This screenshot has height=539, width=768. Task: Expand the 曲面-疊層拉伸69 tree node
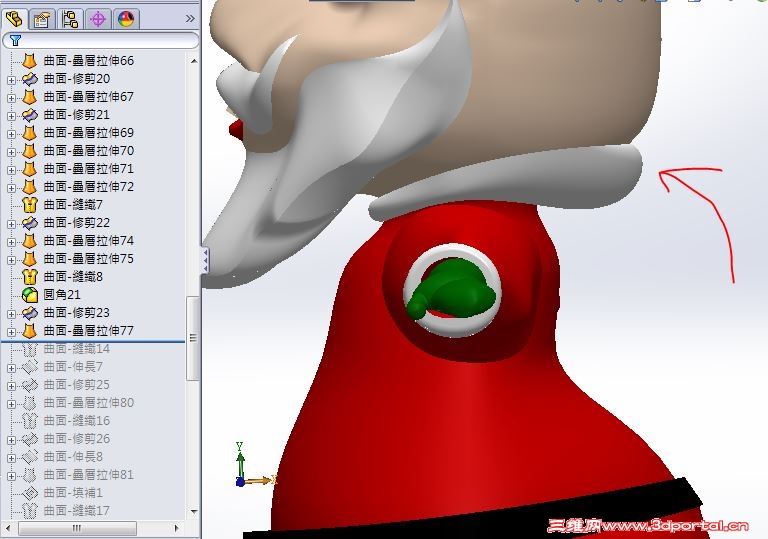pos(11,134)
